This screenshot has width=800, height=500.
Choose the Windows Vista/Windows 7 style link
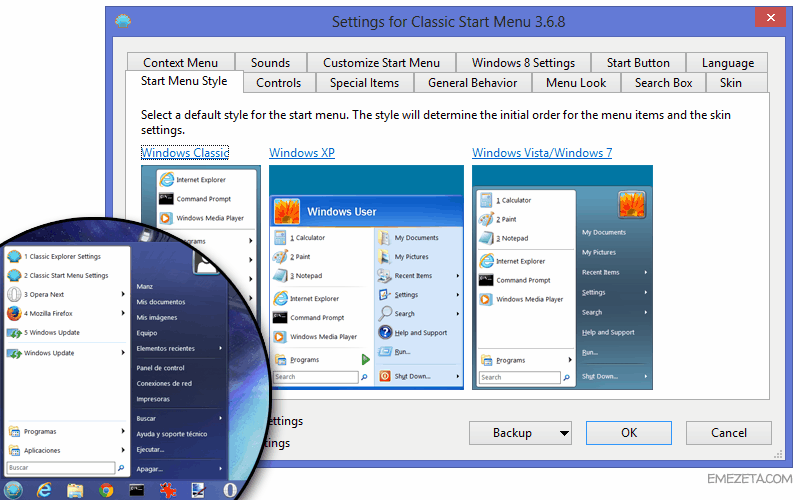[542, 153]
